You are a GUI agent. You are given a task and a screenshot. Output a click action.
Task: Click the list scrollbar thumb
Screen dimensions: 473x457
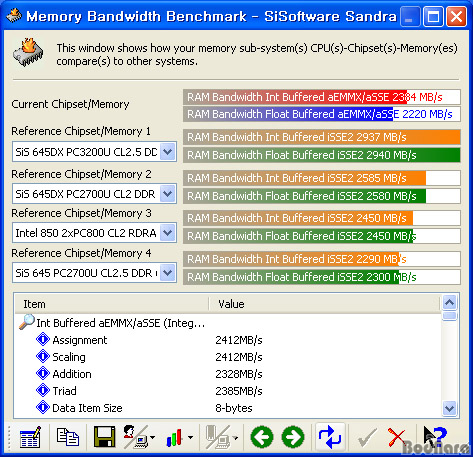point(450,316)
